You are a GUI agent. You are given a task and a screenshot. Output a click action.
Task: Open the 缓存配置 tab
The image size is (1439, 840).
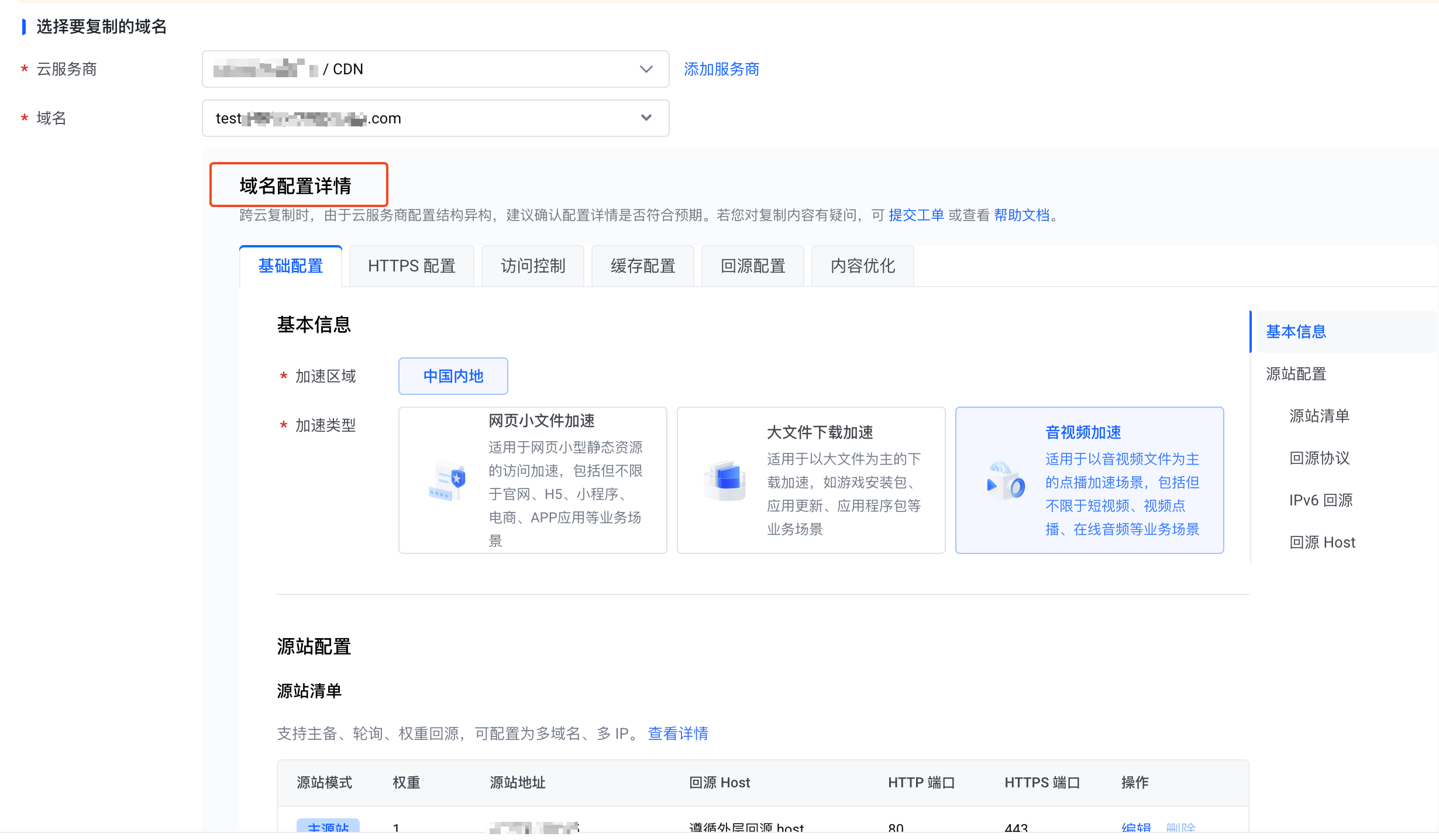(x=643, y=266)
